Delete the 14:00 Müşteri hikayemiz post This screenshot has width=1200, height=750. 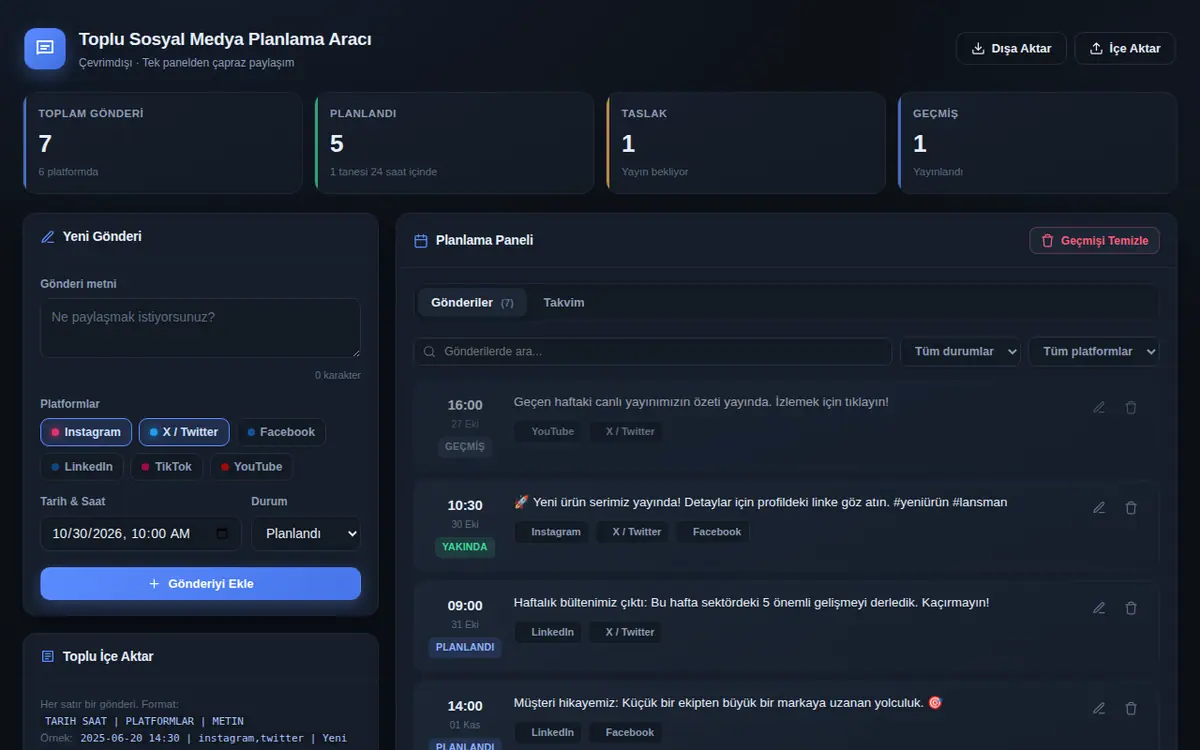coord(1131,708)
